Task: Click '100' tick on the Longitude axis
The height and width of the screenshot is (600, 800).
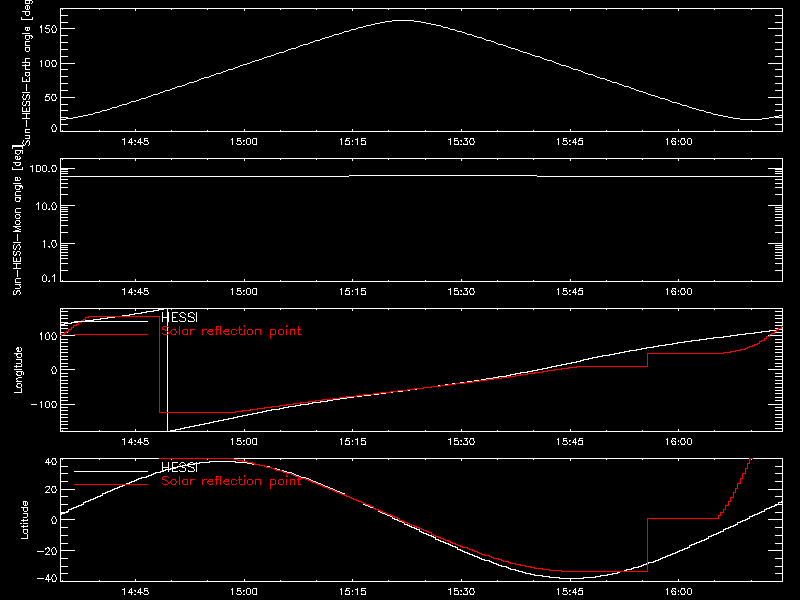Action: click(47, 336)
